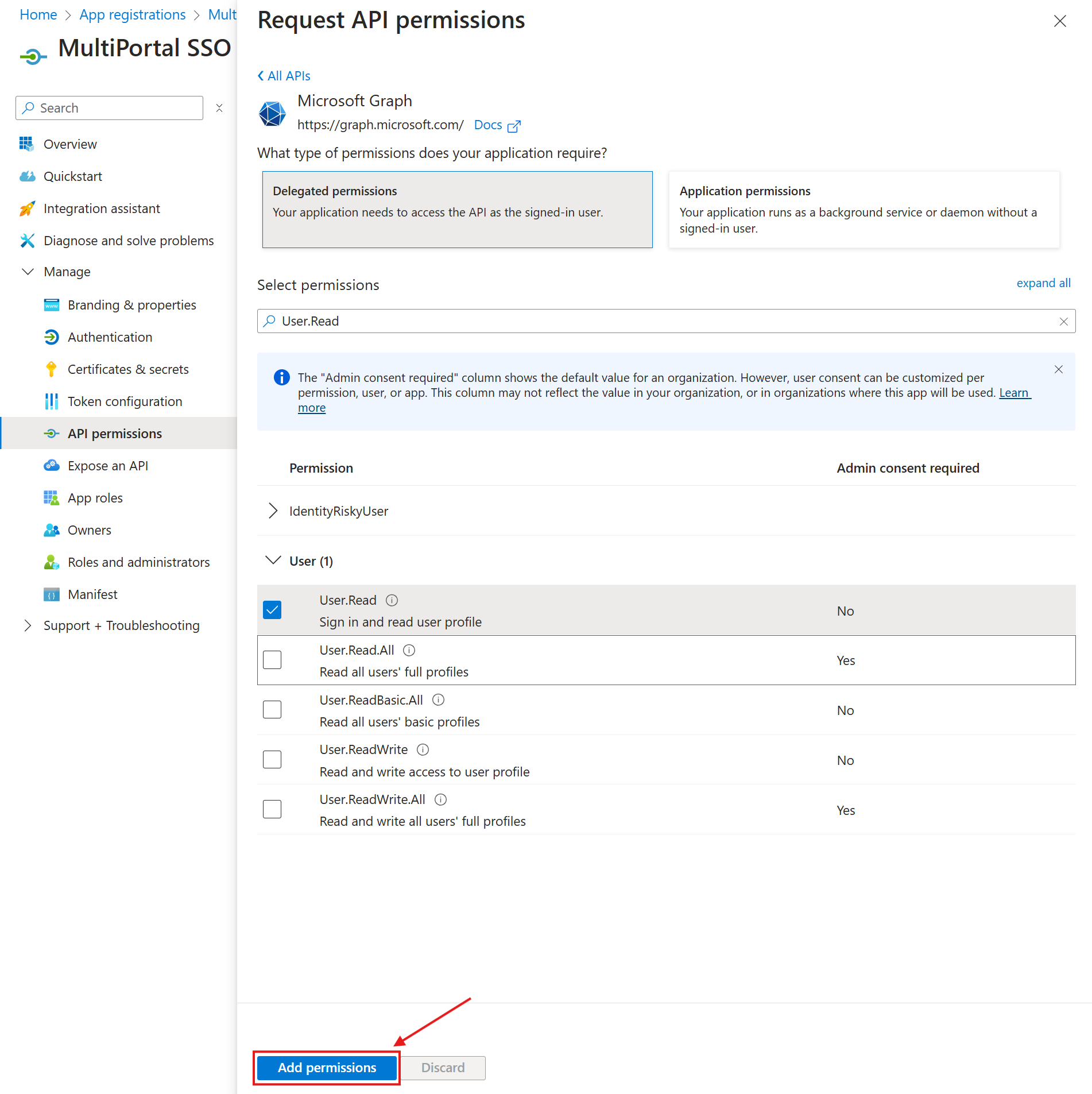
Task: Dismiss the admin consent info banner
Action: tap(1059, 369)
